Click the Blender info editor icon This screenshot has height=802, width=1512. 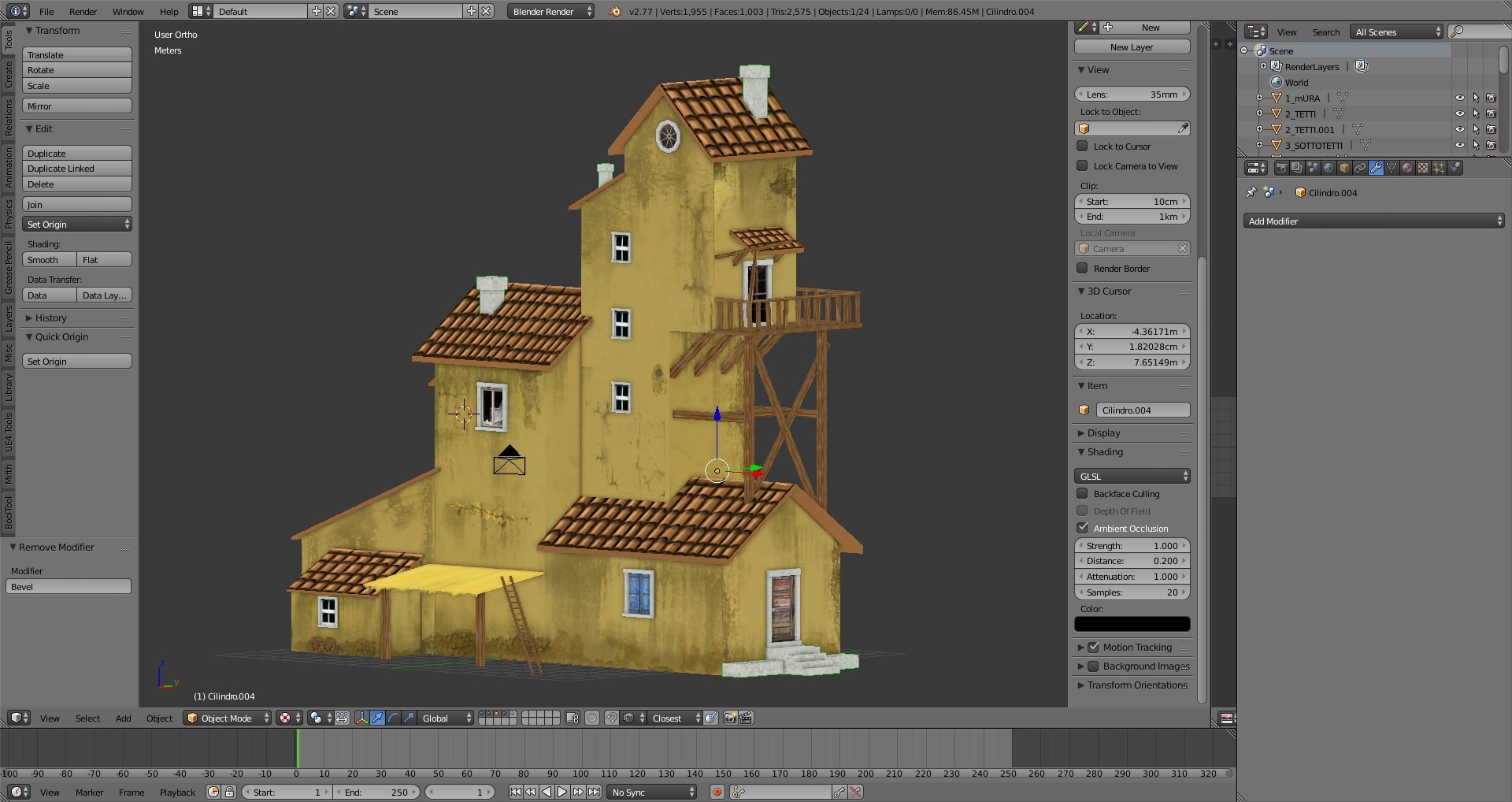click(19, 11)
